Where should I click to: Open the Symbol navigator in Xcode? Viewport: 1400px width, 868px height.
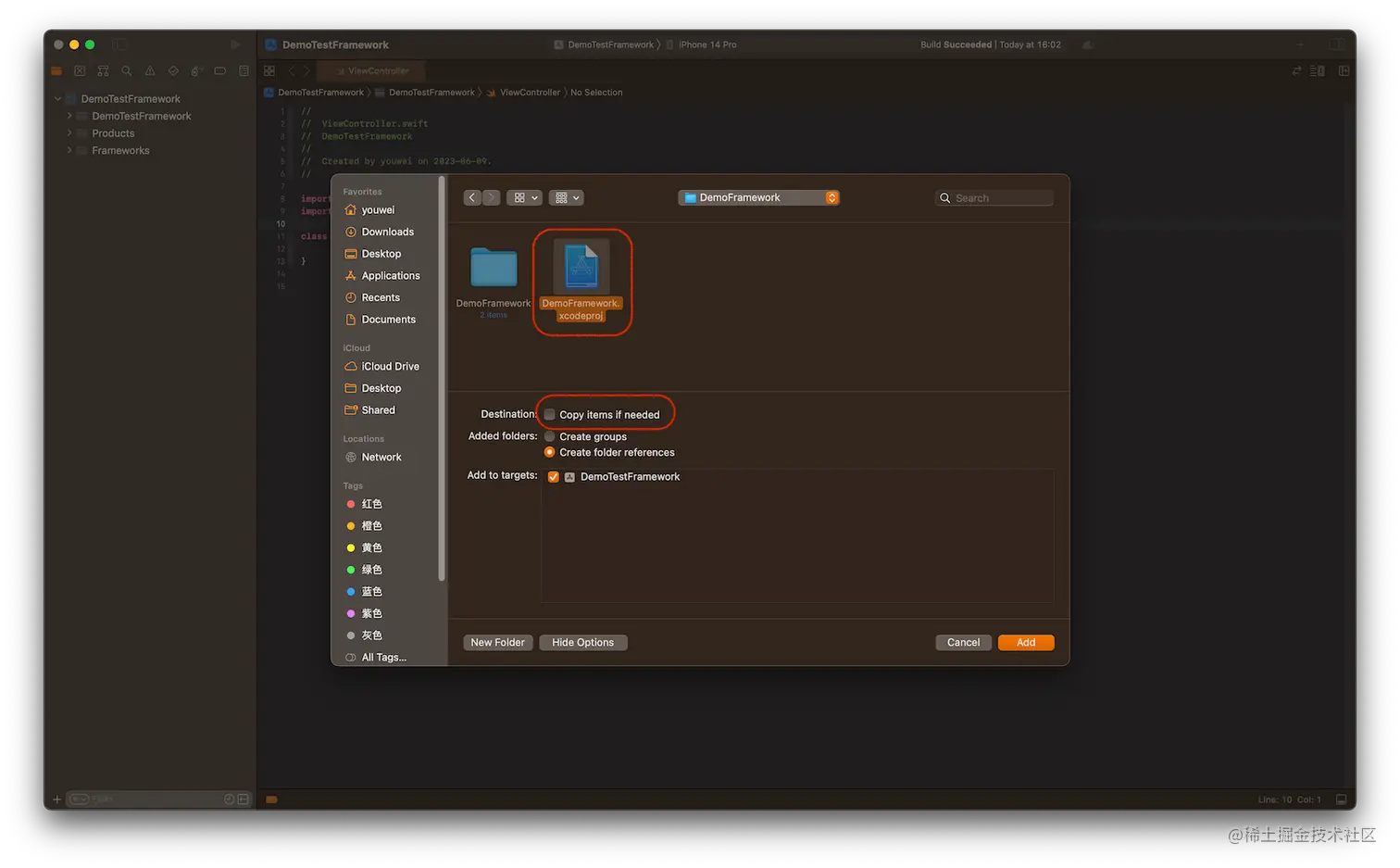tap(103, 70)
